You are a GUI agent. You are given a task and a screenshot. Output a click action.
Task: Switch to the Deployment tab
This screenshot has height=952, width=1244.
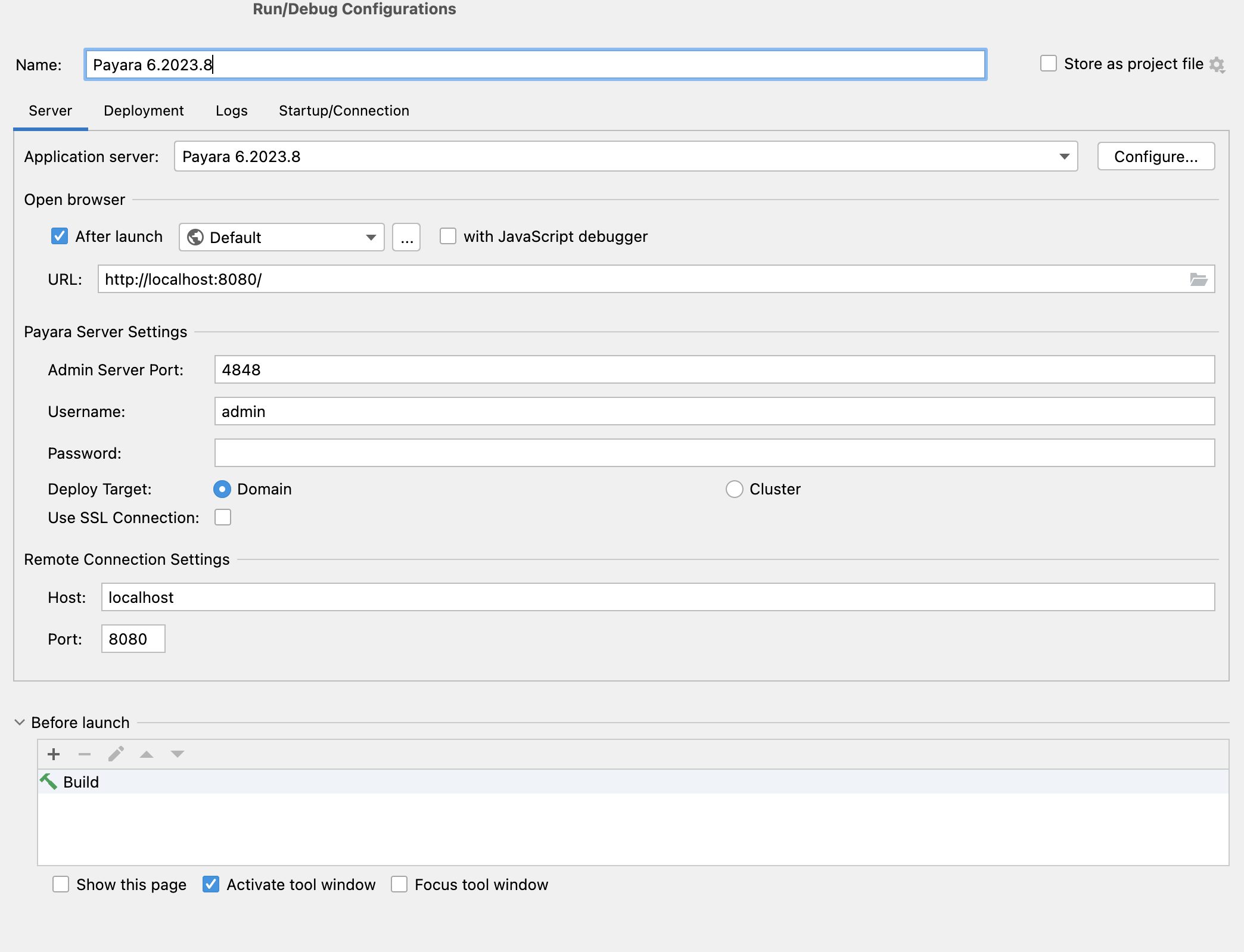[x=144, y=111]
